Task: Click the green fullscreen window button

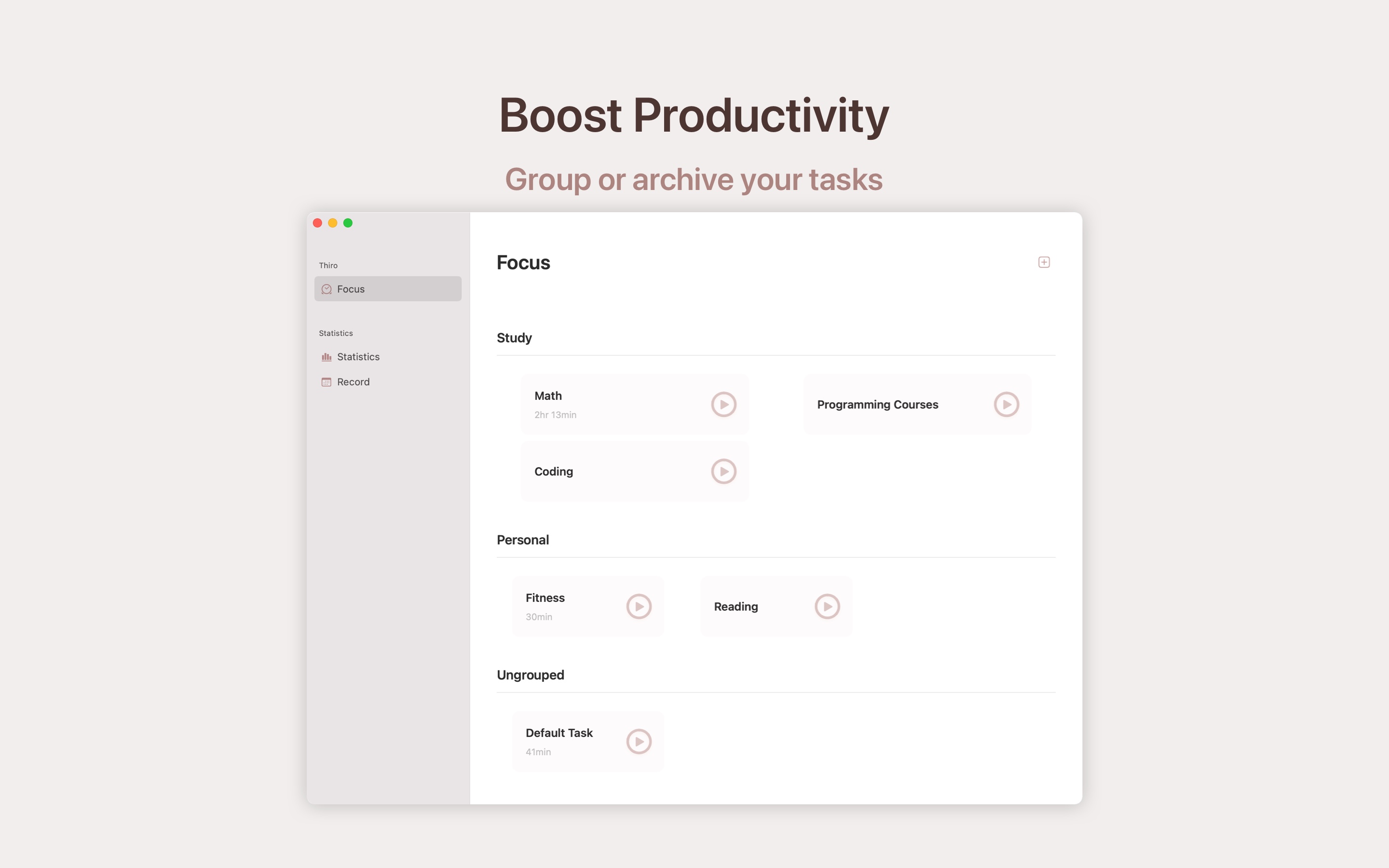Action: pyautogui.click(x=348, y=223)
